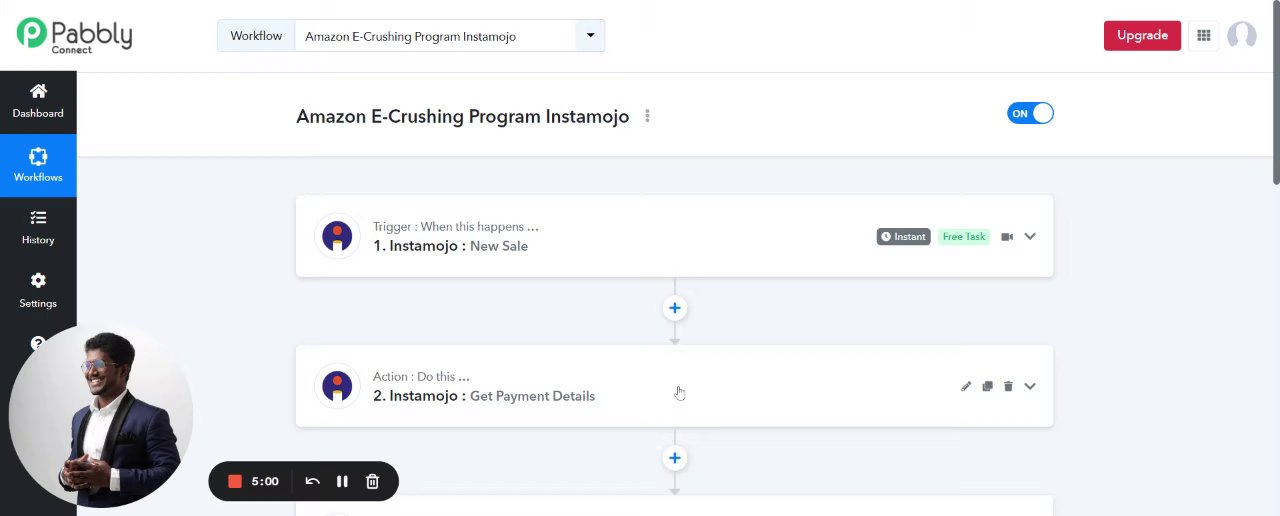Image resolution: width=1280 pixels, height=516 pixels.
Task: Delete the Get Payment Details action
Action: (1008, 387)
